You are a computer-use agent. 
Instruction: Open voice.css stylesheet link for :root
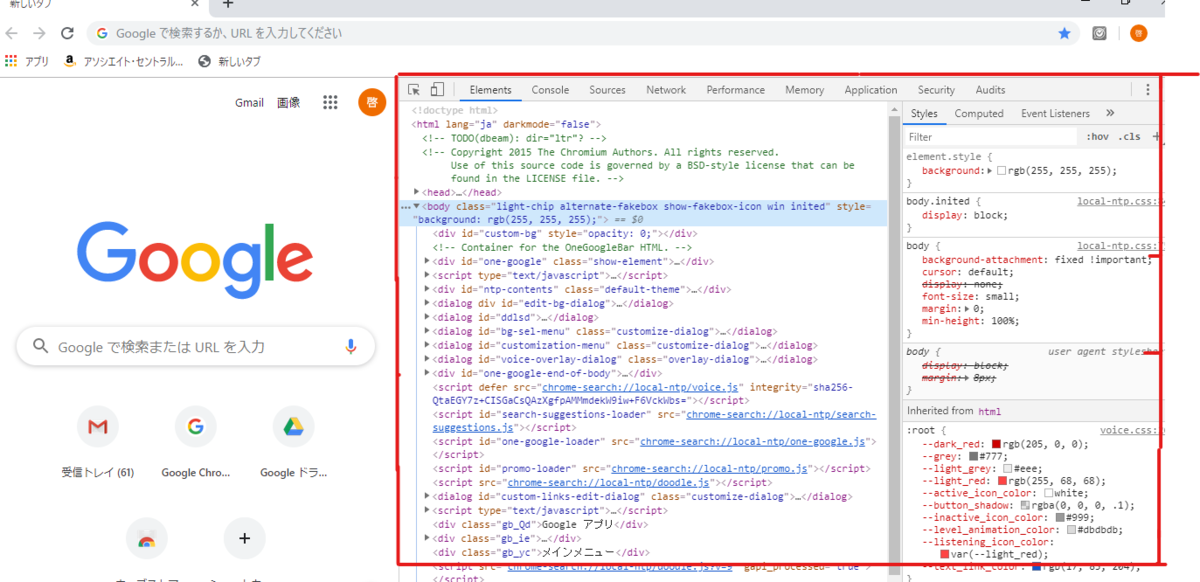1130,430
